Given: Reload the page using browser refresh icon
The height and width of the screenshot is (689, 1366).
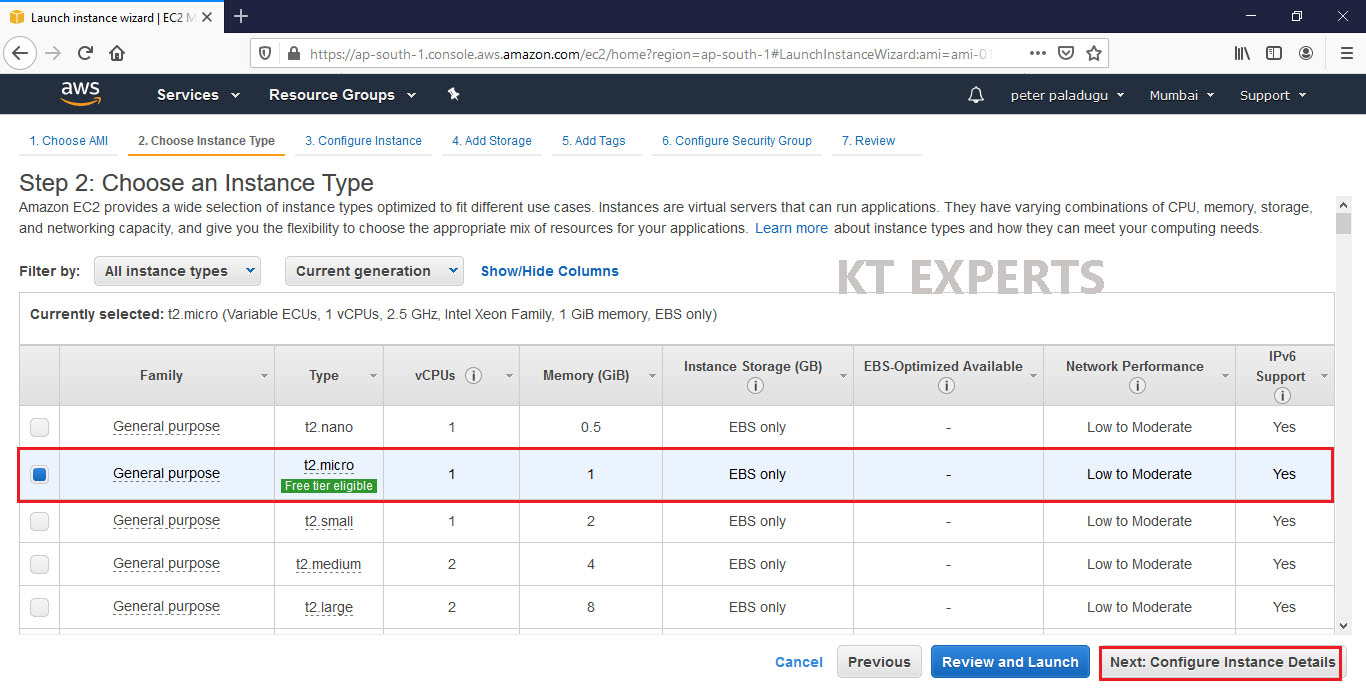Looking at the screenshot, I should 85,53.
